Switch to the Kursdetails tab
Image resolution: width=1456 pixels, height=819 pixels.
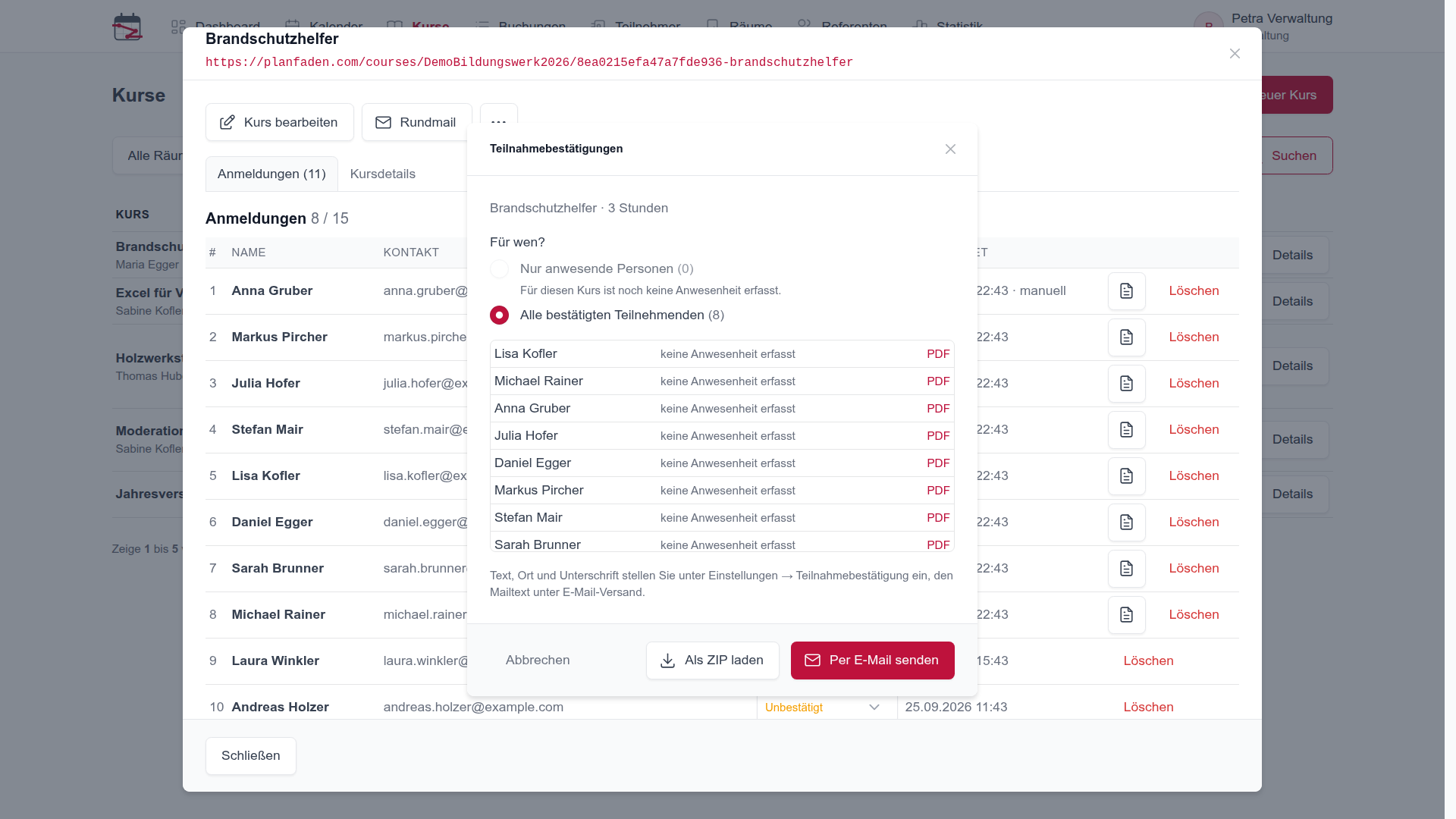tap(382, 174)
